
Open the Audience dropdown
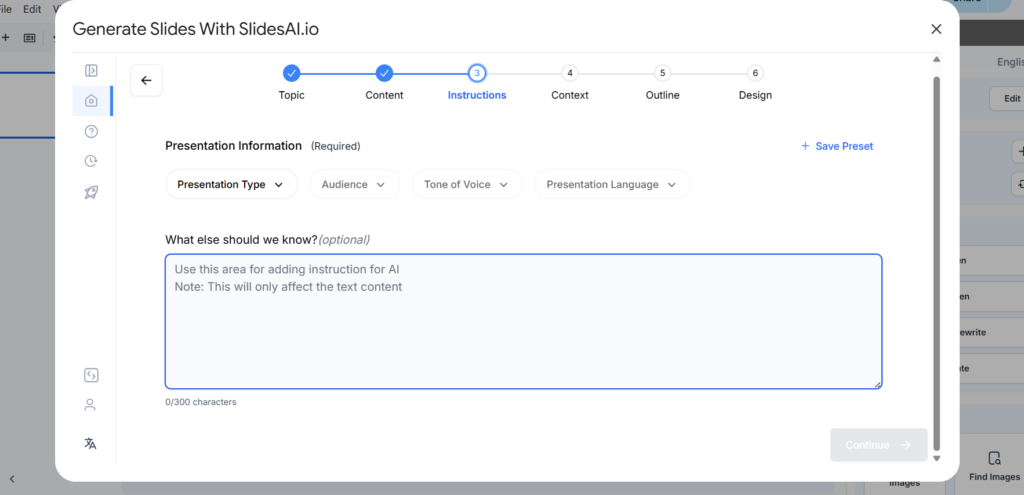354,184
